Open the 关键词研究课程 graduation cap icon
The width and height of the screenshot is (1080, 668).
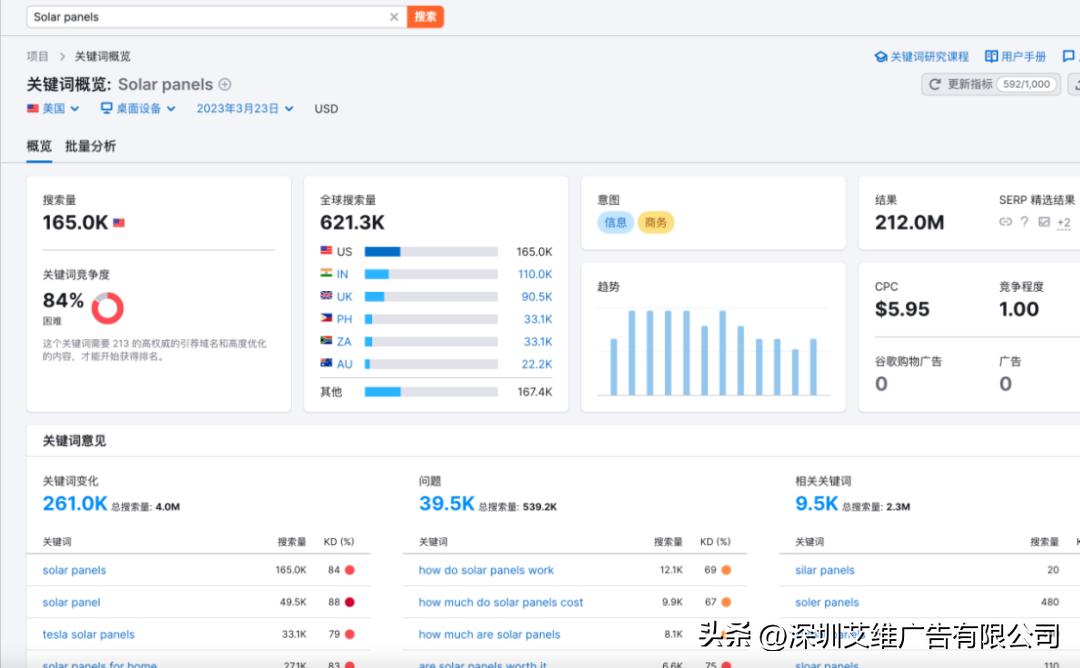pos(881,56)
